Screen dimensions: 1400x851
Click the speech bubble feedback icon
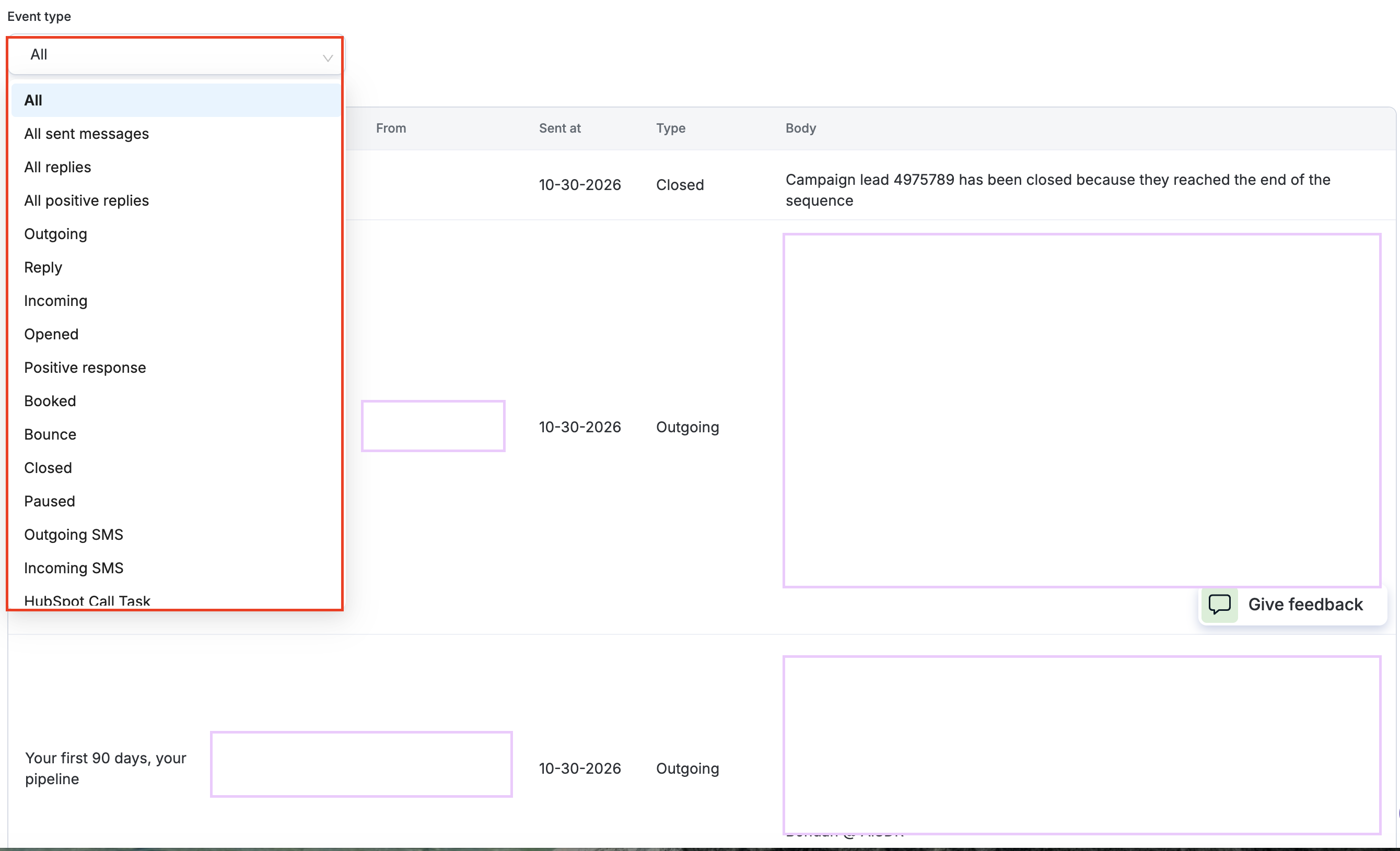coord(1219,605)
